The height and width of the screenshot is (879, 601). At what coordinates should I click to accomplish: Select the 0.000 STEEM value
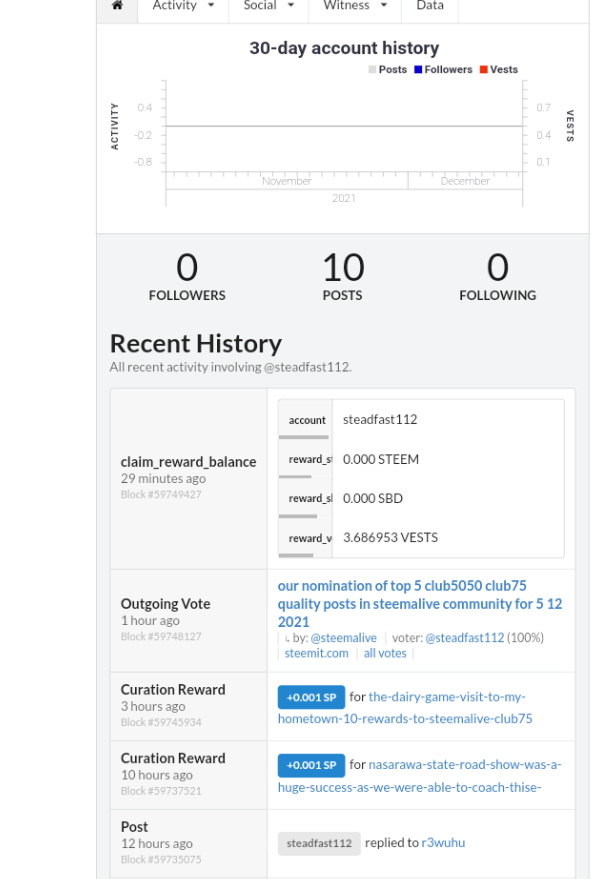[x=381, y=459]
